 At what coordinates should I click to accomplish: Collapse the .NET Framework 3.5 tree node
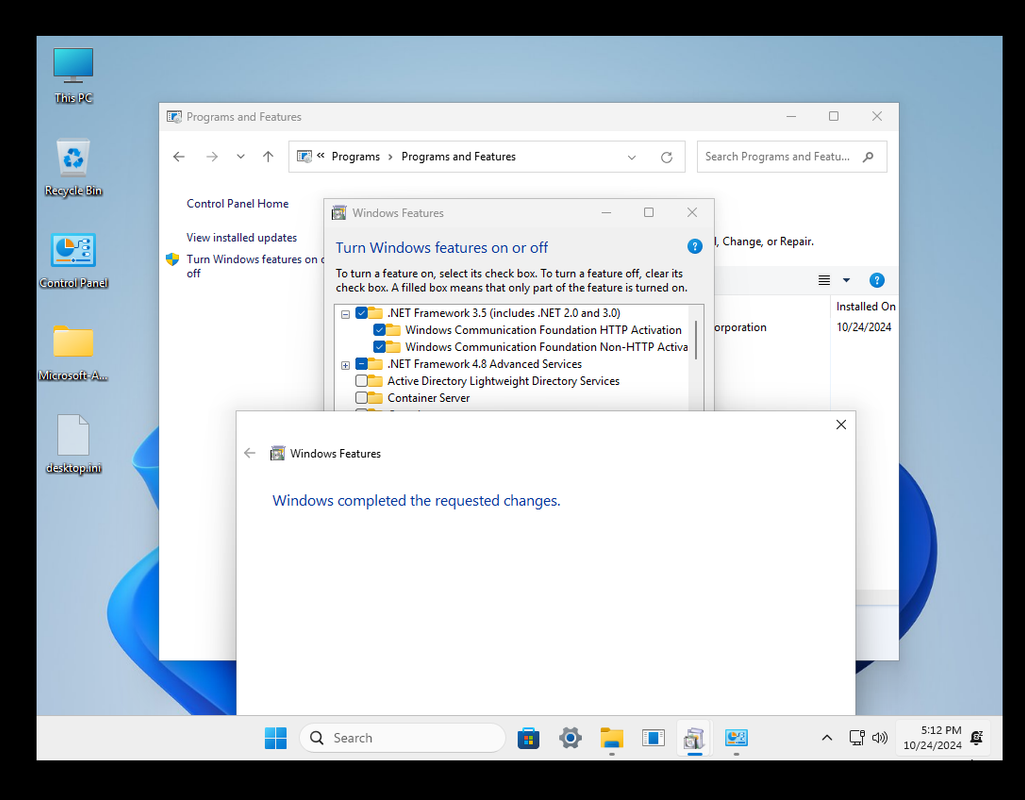point(345,314)
